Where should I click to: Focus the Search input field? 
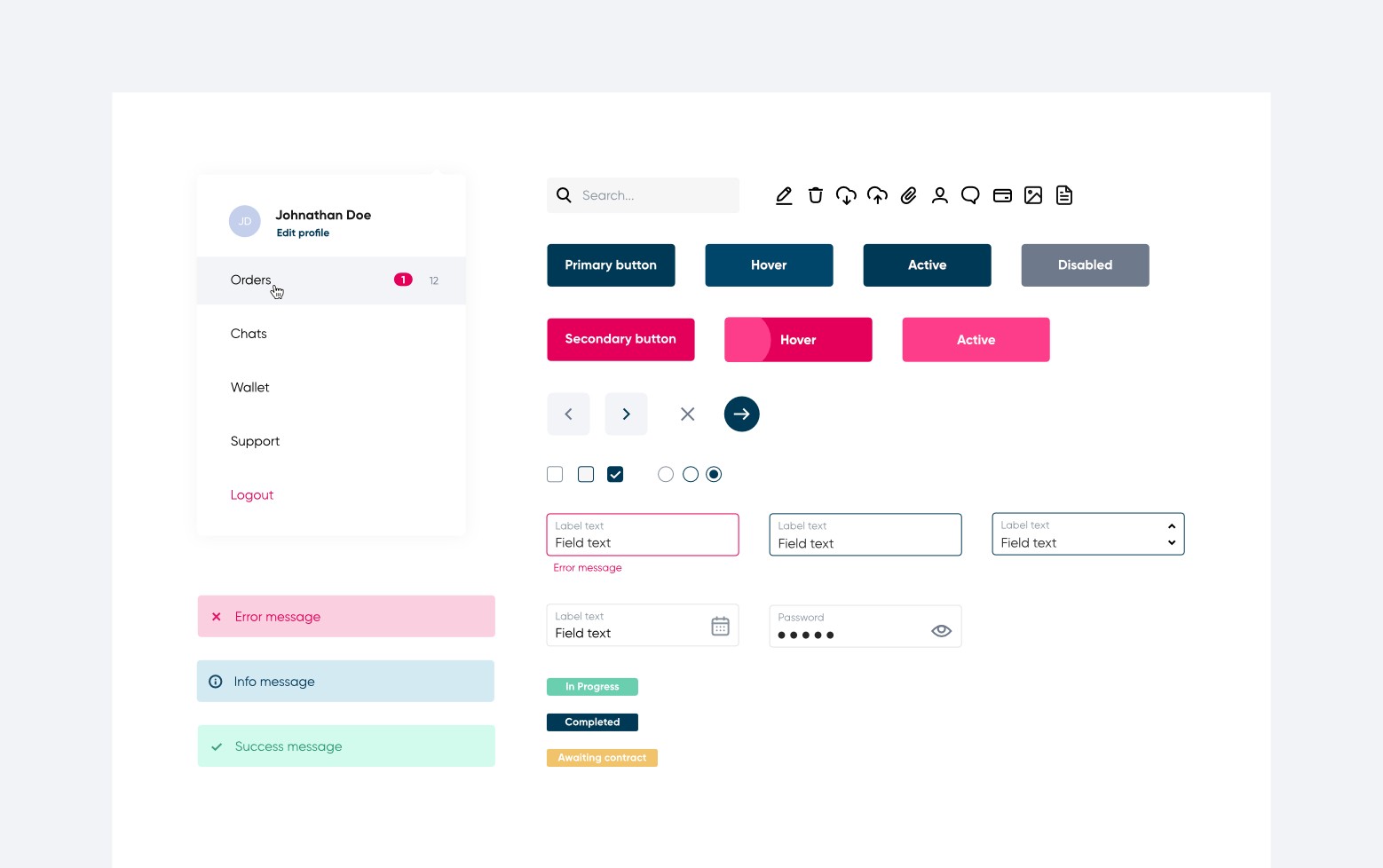tap(643, 195)
